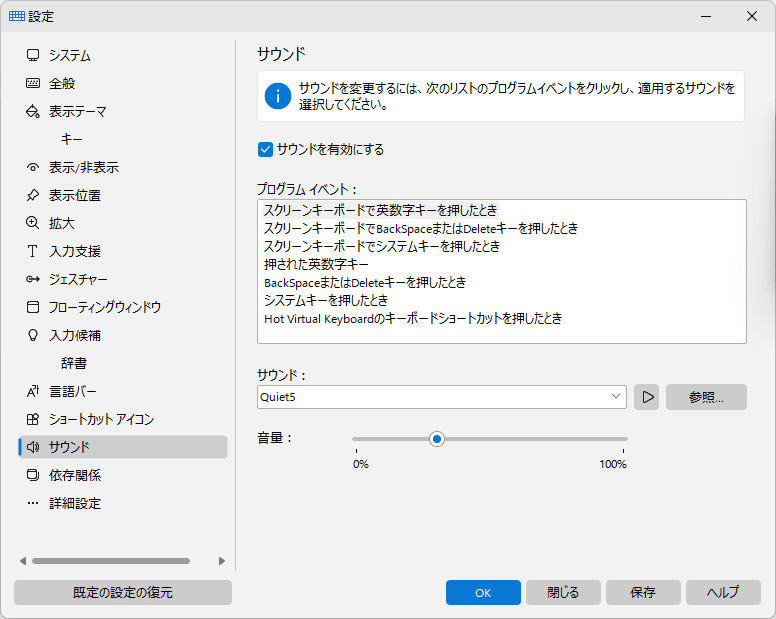Click the システム monitor icon in sidebar

tap(33, 55)
